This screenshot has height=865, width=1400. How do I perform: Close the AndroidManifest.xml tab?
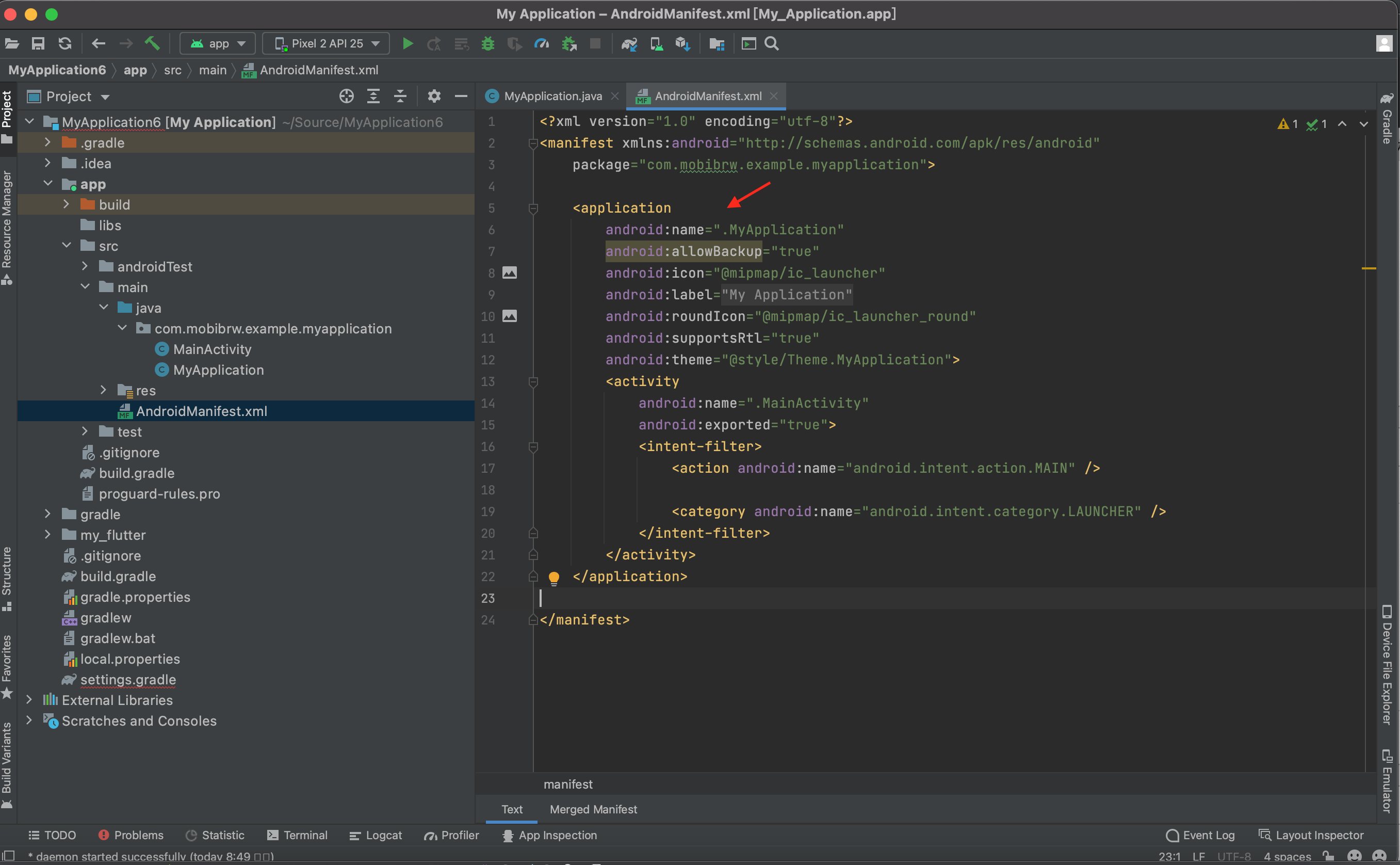[x=773, y=96]
